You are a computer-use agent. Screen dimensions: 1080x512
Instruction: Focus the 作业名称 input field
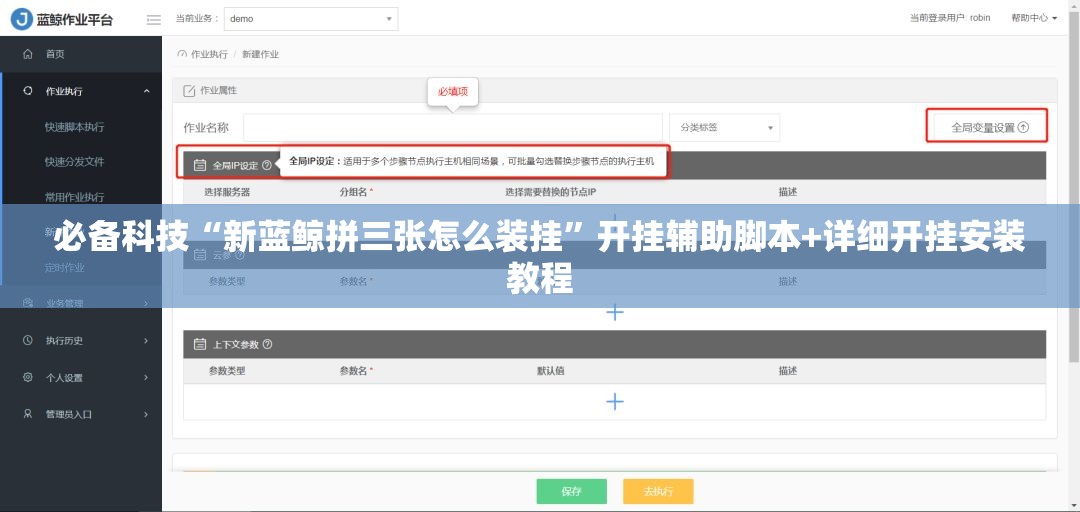[453, 127]
